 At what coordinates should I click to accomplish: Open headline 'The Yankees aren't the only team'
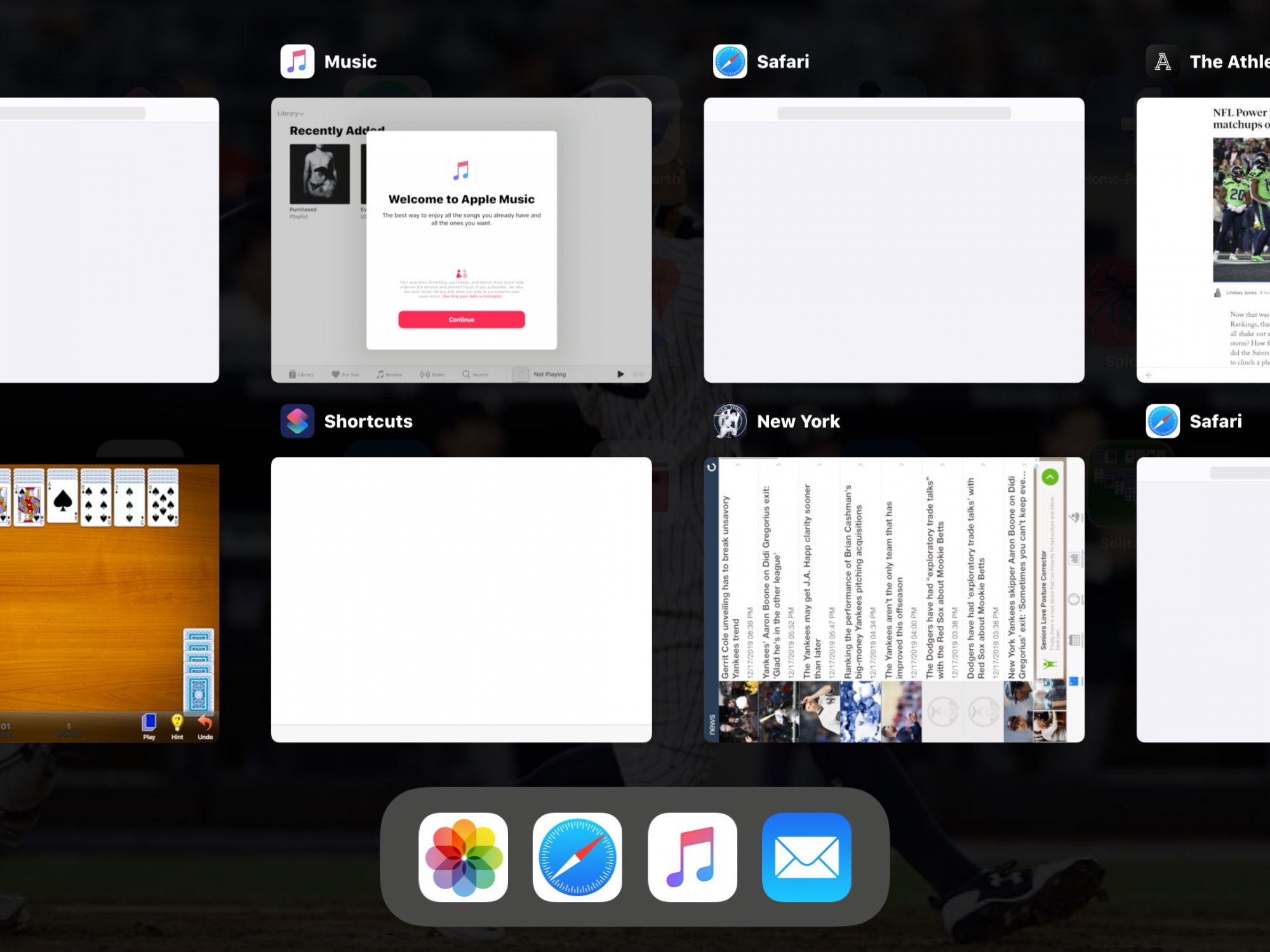(x=901, y=600)
